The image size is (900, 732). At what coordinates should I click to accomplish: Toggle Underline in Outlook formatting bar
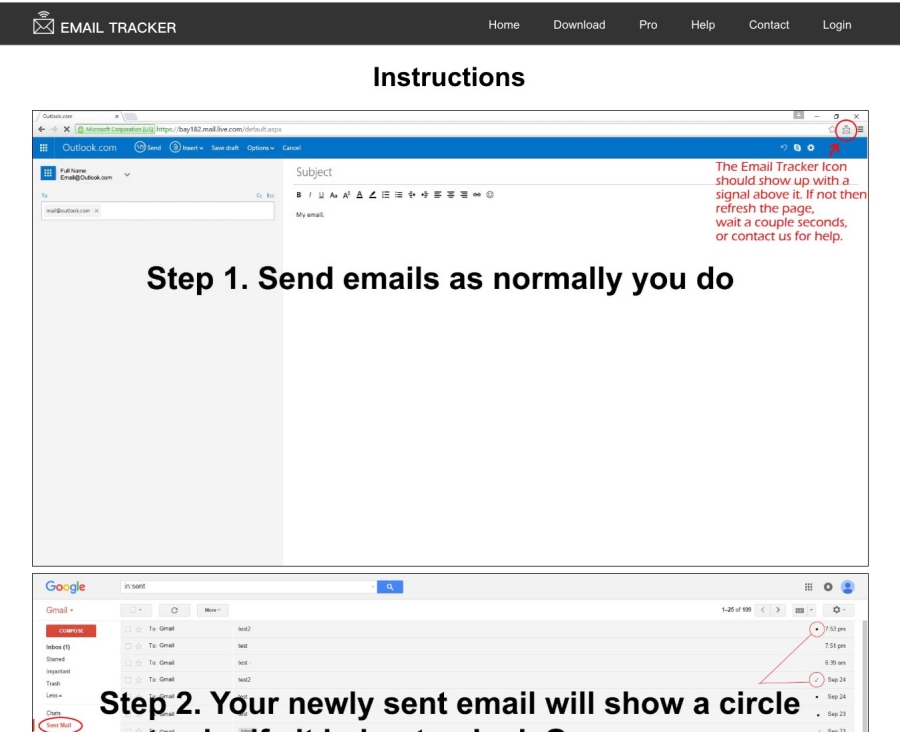tap(321, 195)
